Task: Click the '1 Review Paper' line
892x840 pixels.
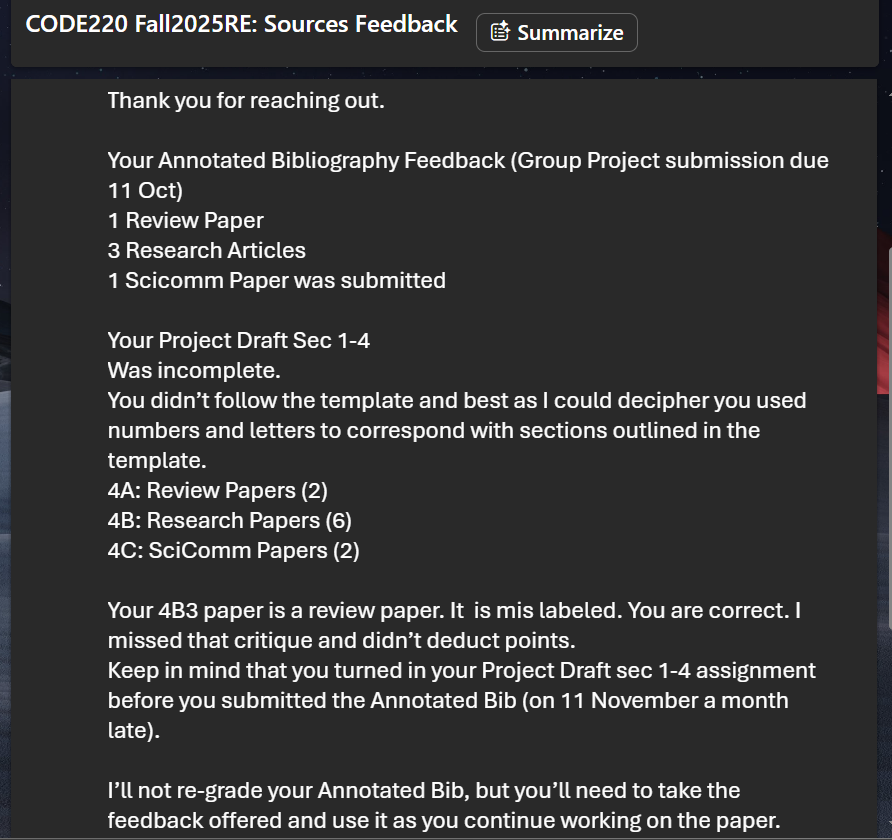Action: (186, 220)
